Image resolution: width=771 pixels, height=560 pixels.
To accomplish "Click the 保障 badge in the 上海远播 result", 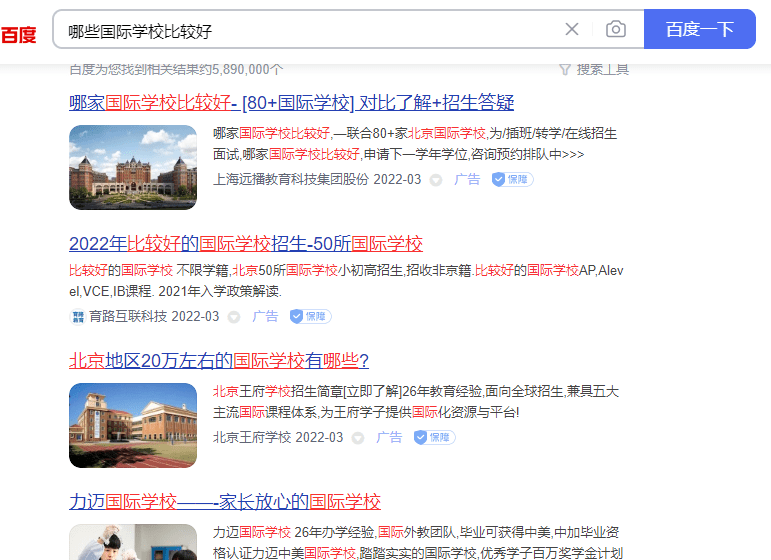I will pos(512,179).
